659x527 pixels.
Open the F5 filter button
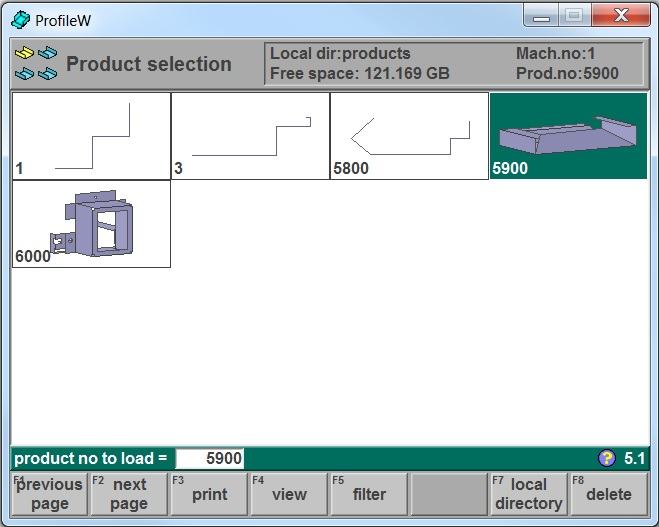point(369,494)
